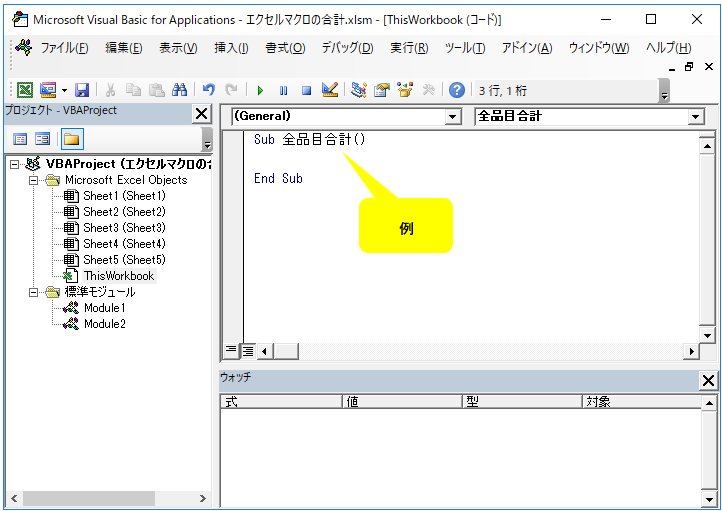Open the 挿入(I) menu
This screenshot has height=511, width=722.
click(x=231, y=48)
